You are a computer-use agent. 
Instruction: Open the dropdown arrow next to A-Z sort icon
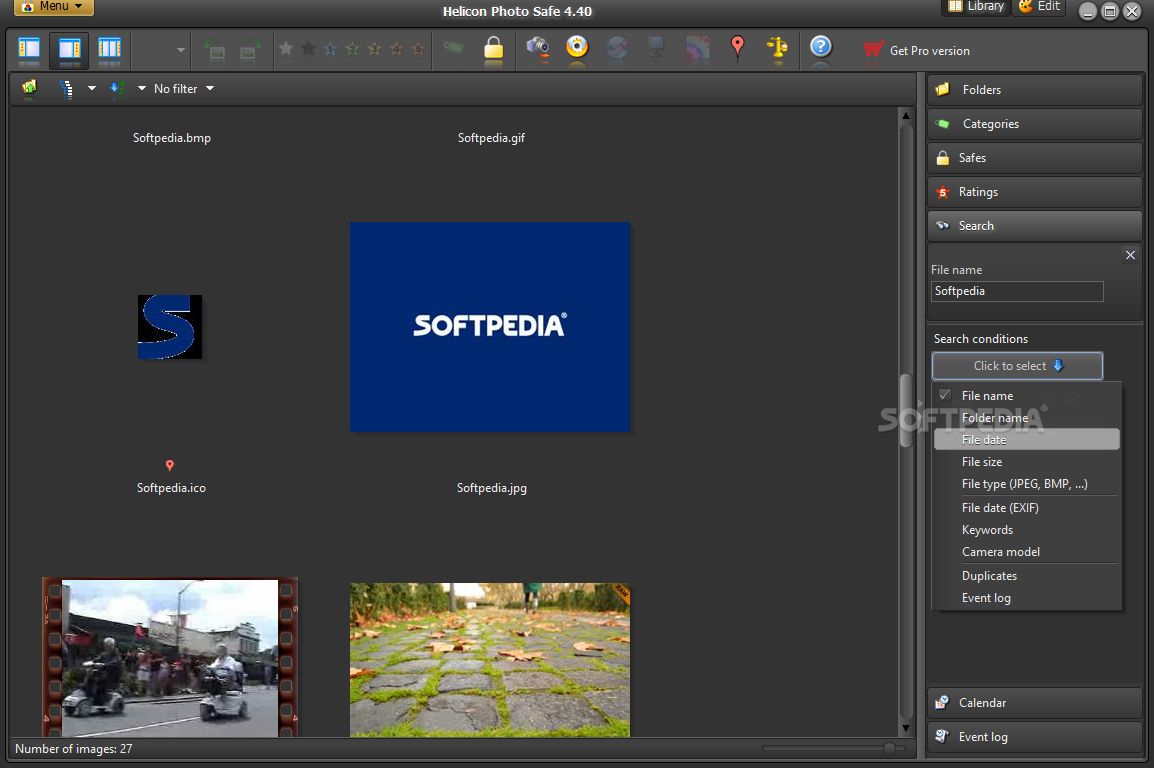pos(142,88)
